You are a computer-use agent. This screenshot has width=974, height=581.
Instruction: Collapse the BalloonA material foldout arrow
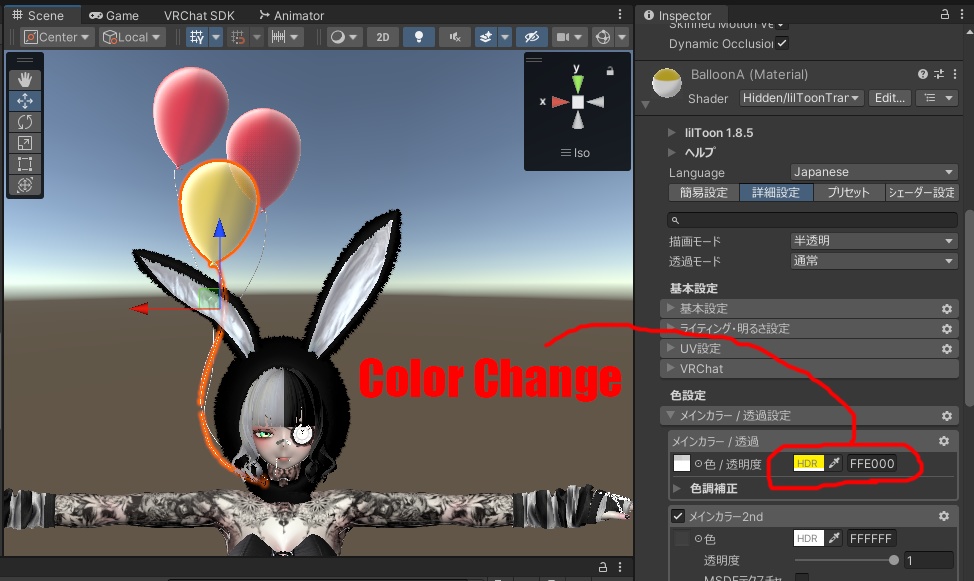[x=645, y=104]
